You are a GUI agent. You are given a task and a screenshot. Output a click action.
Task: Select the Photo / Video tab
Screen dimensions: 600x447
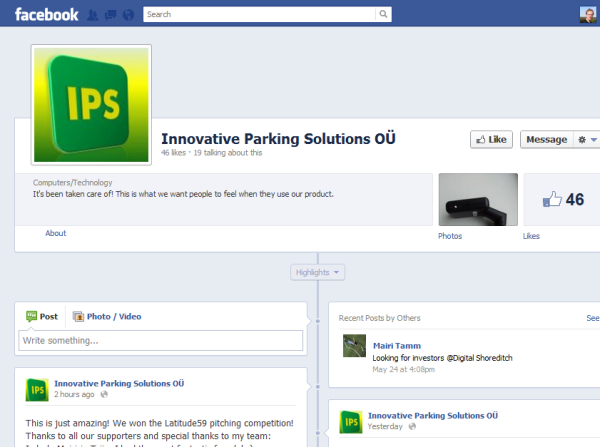click(x=107, y=316)
